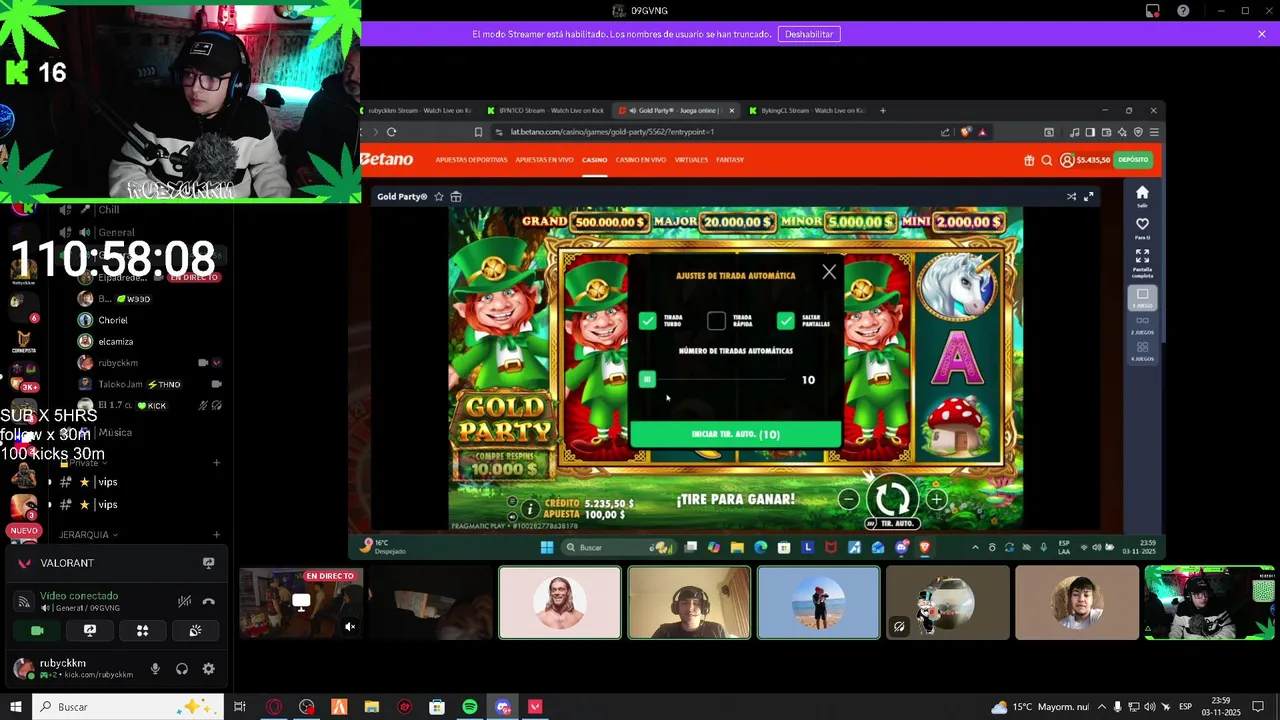
Task: Collapse the JERARQUIA category
Action: (89, 535)
